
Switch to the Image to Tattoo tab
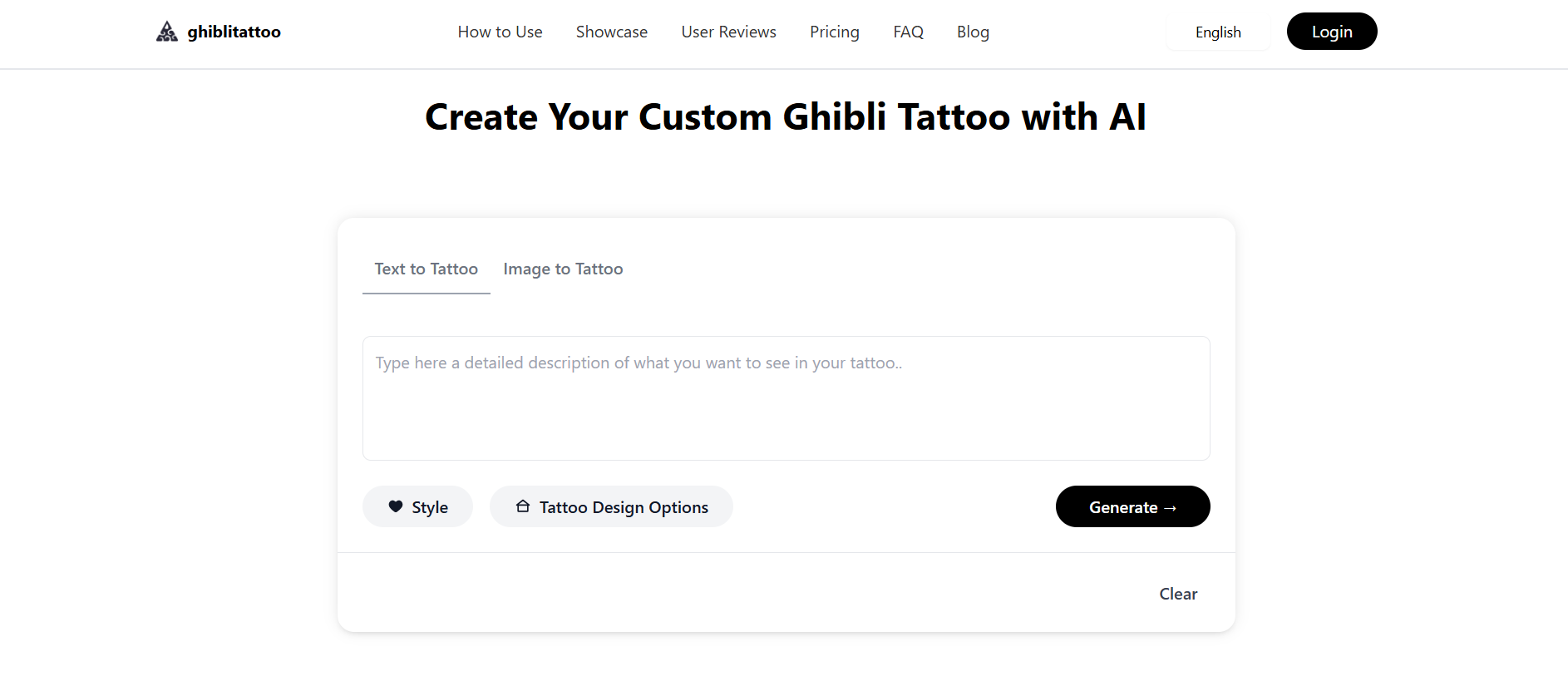563,269
